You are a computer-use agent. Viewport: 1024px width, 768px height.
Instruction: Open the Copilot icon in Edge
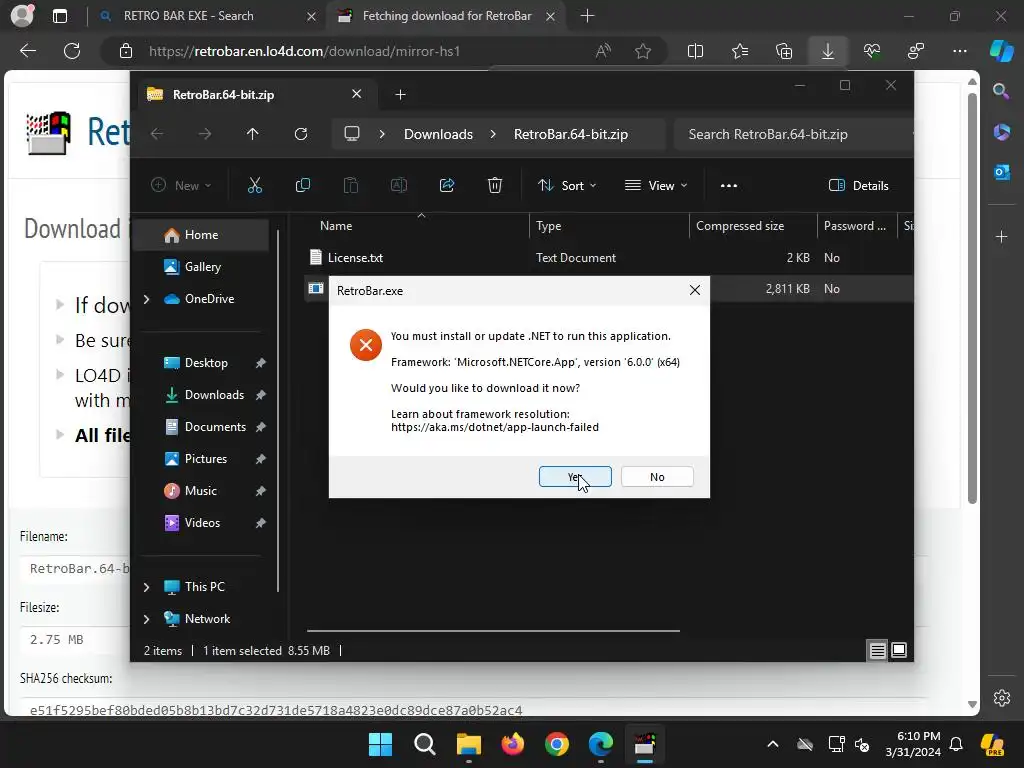pos(1002,51)
